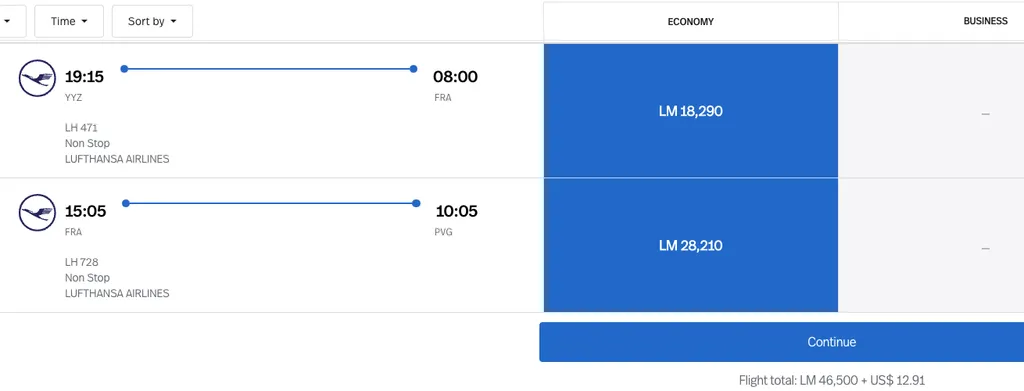
Task: Click the 08:00 FRA arrival time
Action: 455,77
